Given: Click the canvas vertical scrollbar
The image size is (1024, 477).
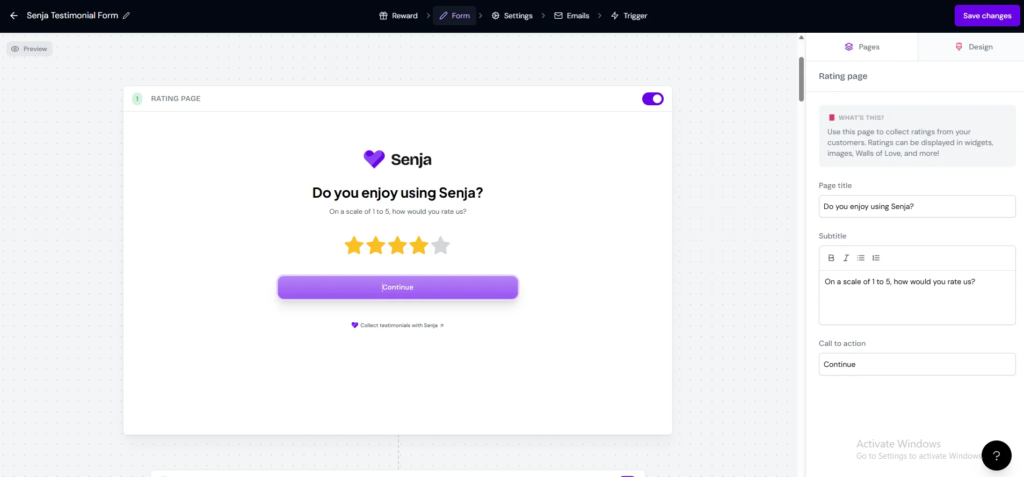Looking at the screenshot, I should [x=800, y=80].
